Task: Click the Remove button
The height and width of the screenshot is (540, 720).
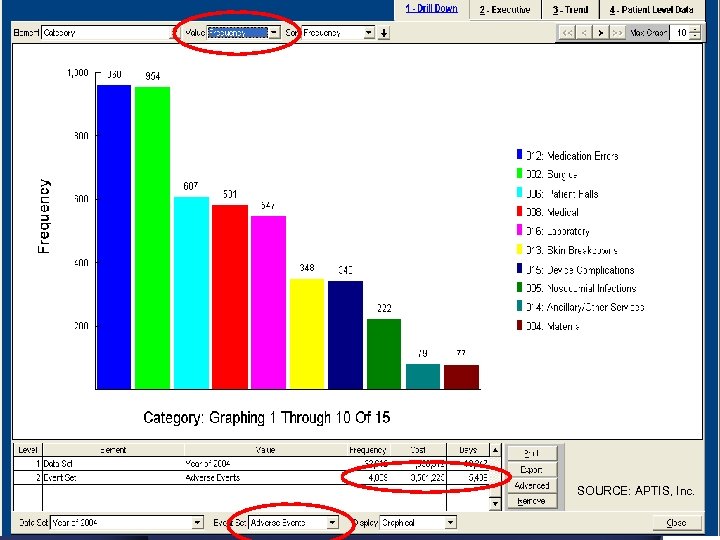Action: point(532,501)
